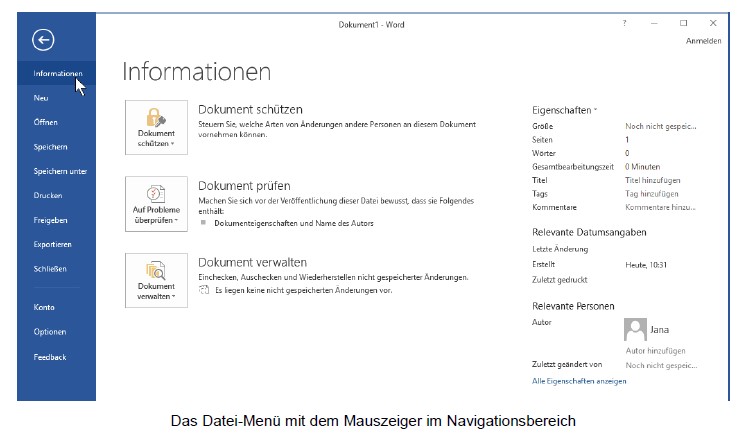Select Neu in the navigation pane

point(57,98)
